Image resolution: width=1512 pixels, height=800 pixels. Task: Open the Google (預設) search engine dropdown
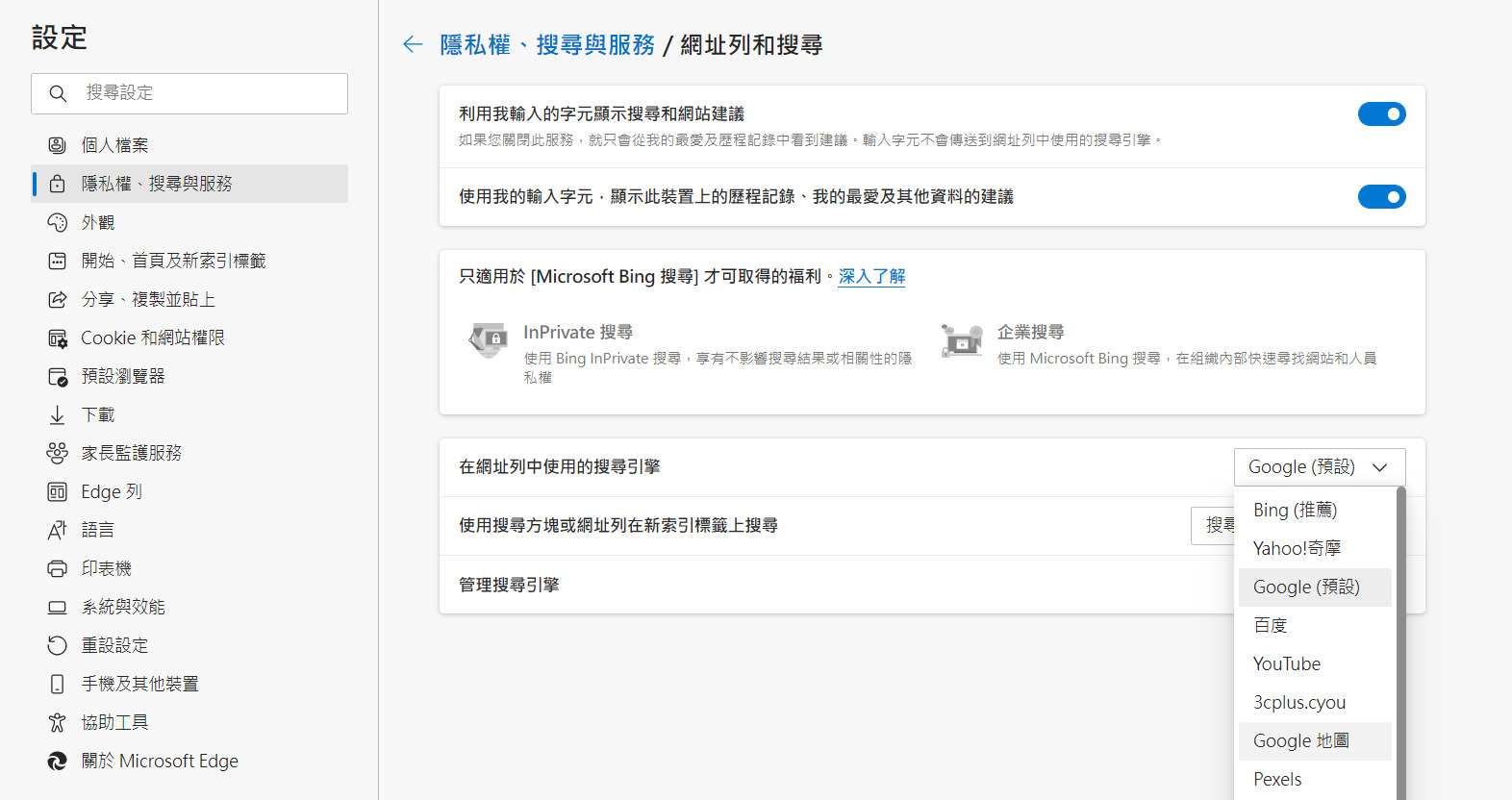tap(1320, 467)
